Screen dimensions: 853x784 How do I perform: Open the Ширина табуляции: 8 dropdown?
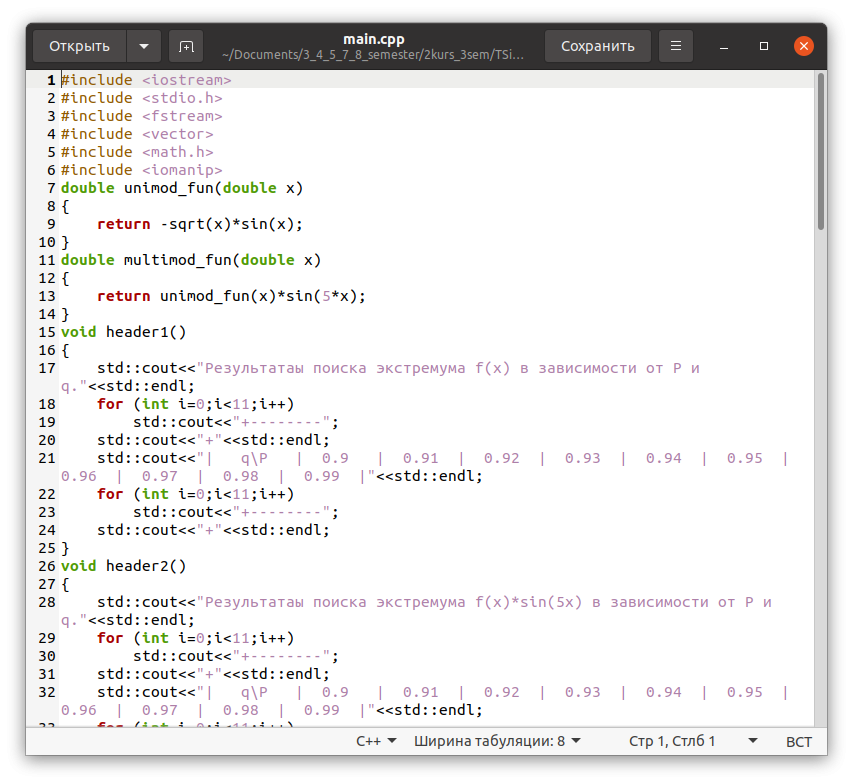click(497, 741)
